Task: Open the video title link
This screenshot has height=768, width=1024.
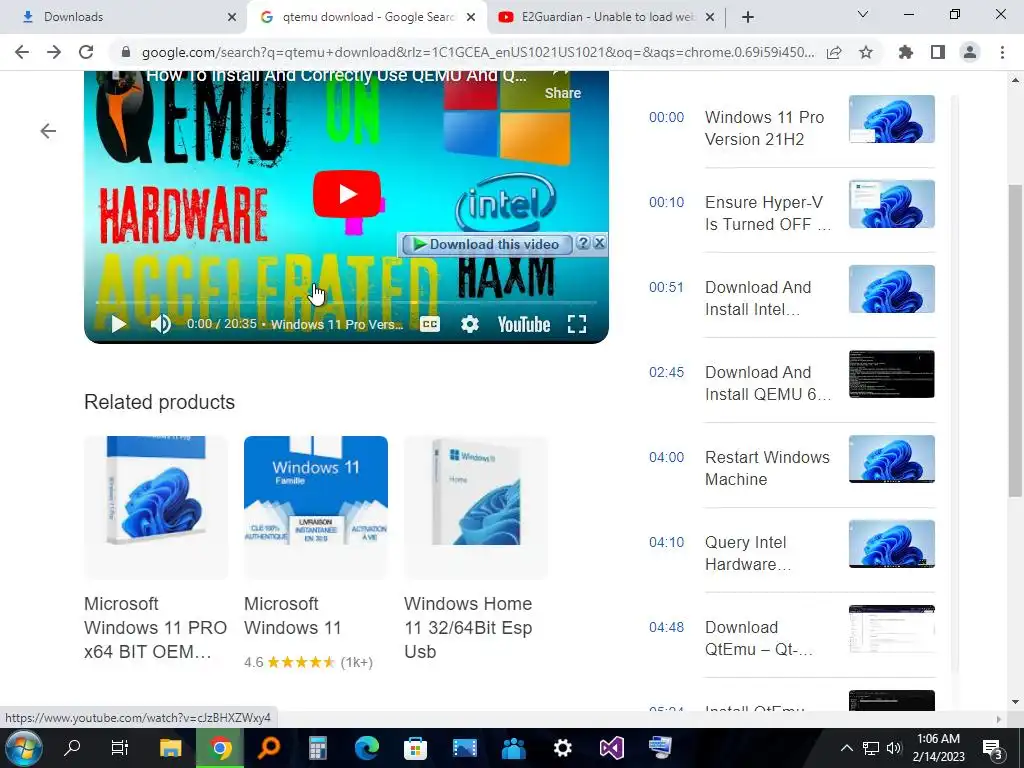Action: [336, 76]
